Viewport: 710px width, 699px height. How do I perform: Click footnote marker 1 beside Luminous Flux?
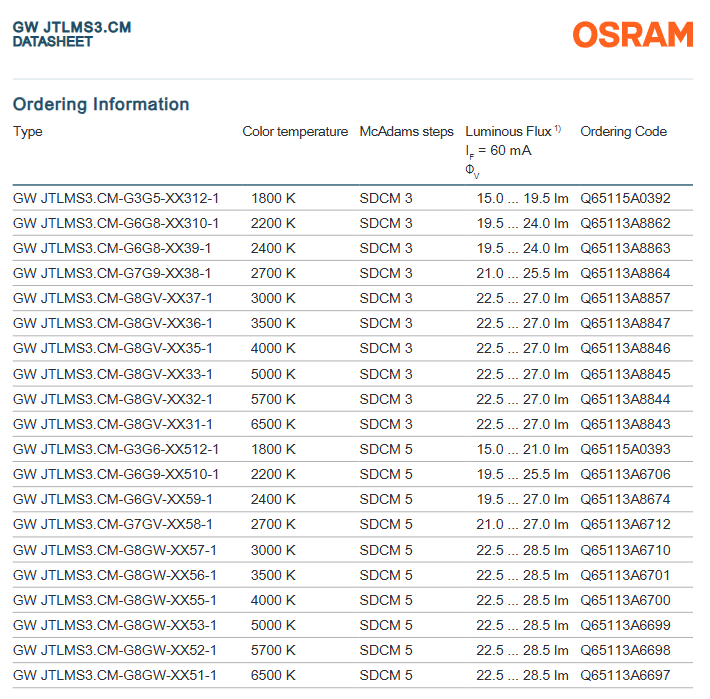coord(558,129)
